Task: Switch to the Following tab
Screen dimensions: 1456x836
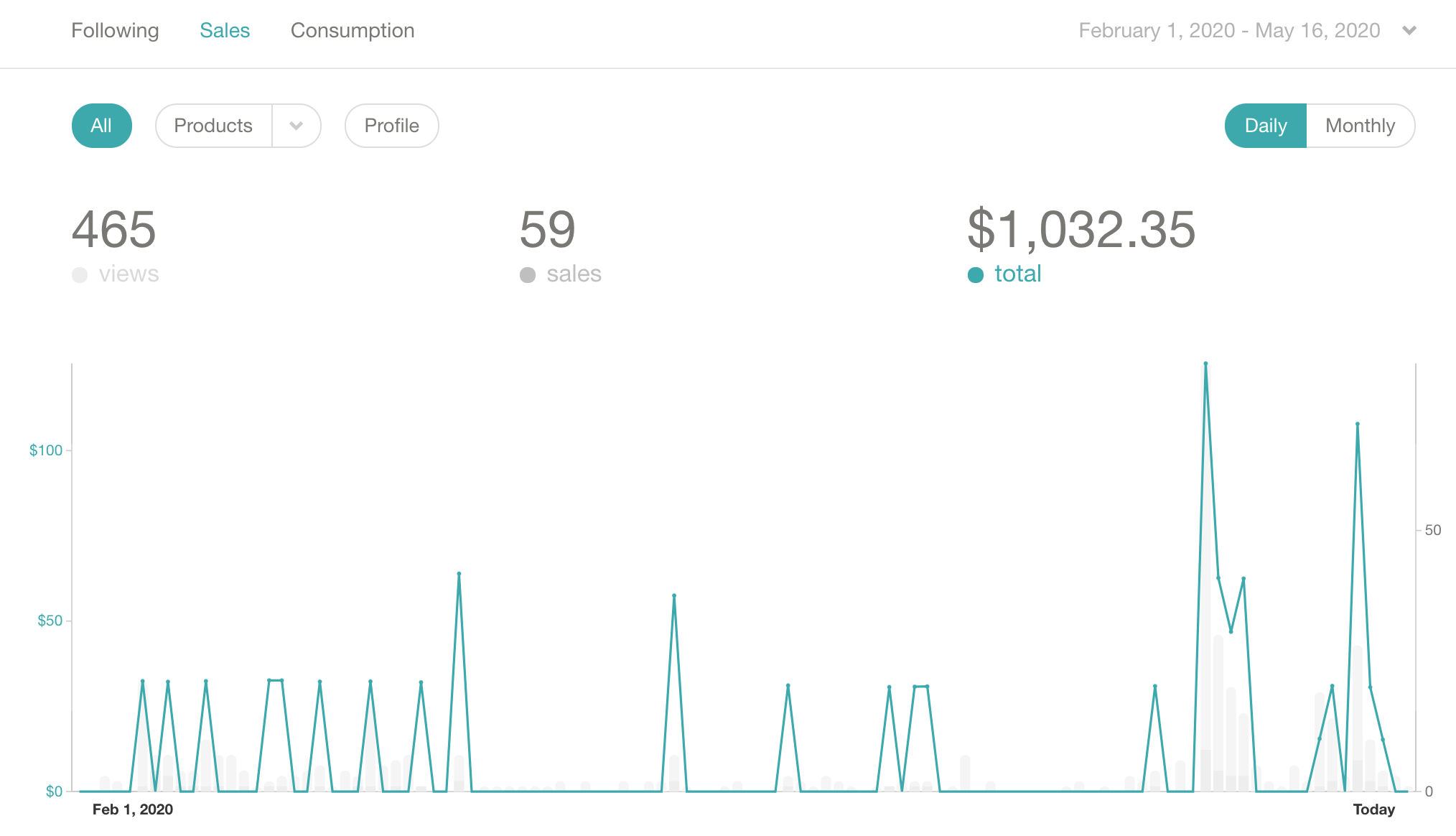Action: [x=115, y=30]
